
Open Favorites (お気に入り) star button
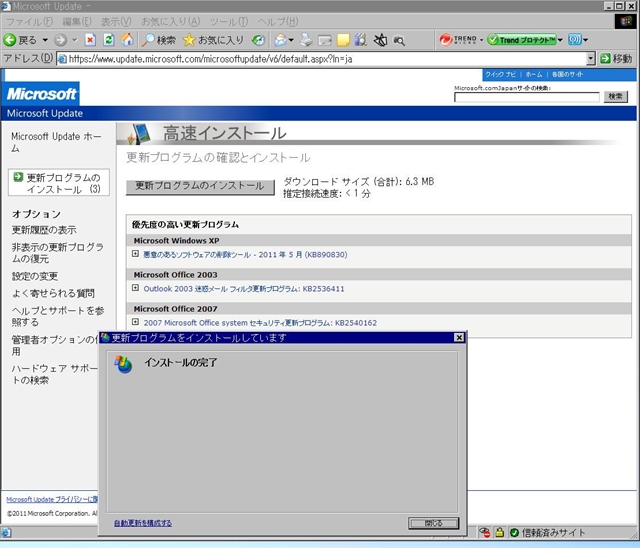click(213, 40)
